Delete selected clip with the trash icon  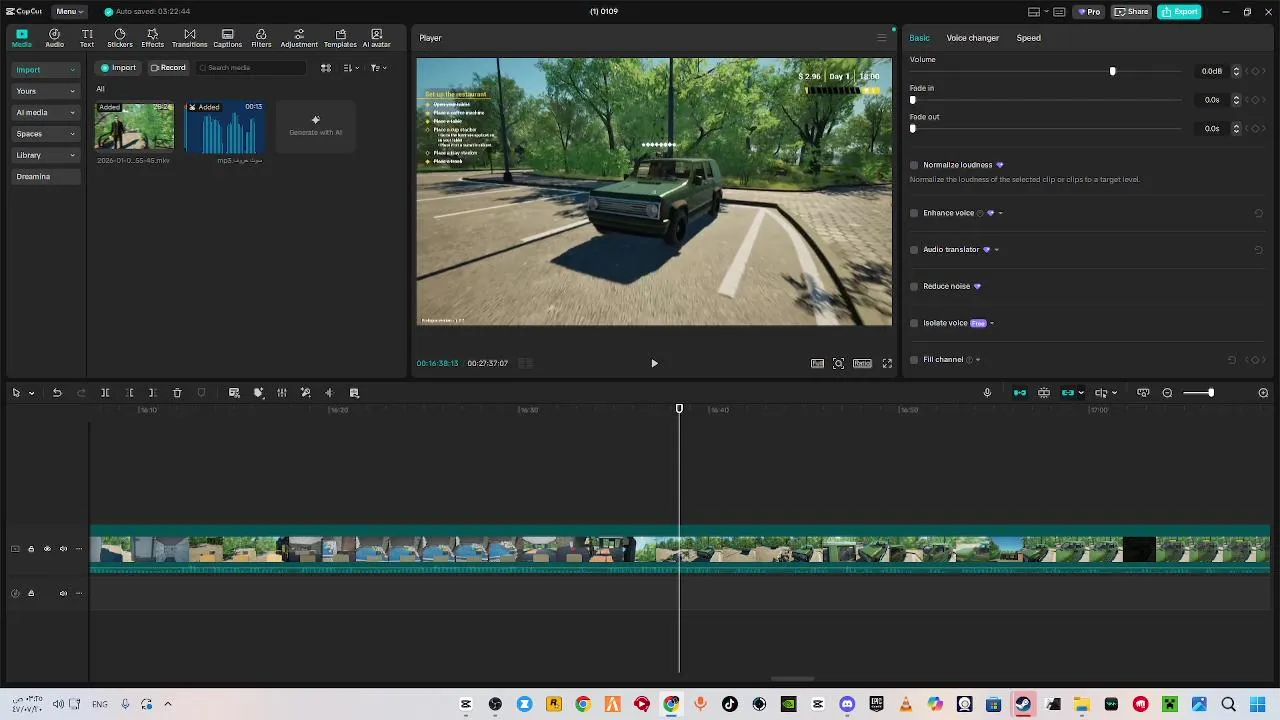click(177, 393)
